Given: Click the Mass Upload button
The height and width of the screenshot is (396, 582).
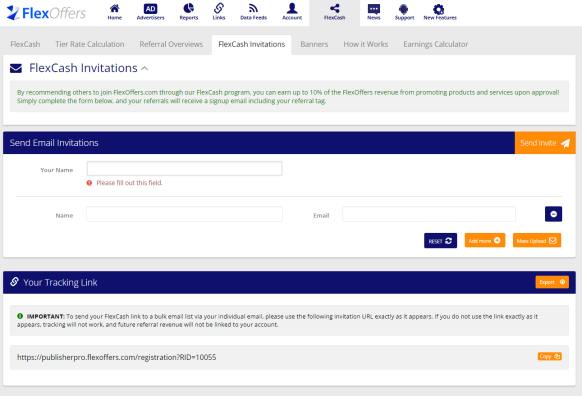Looking at the screenshot, I should (537, 240).
